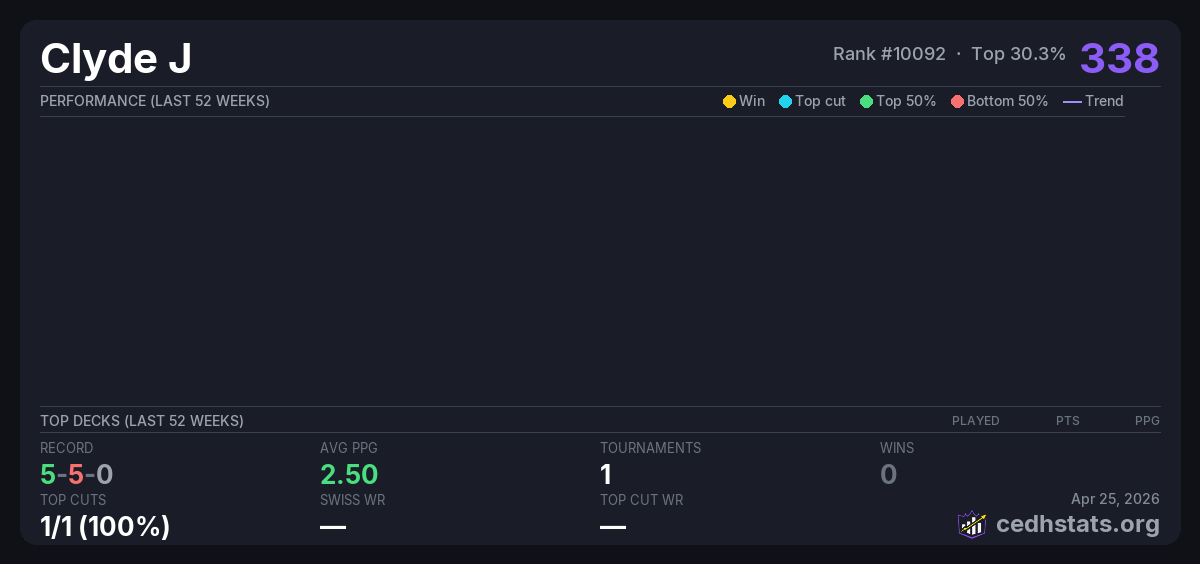
Task: Click the green Top 50% legend dot
Action: pos(866,101)
